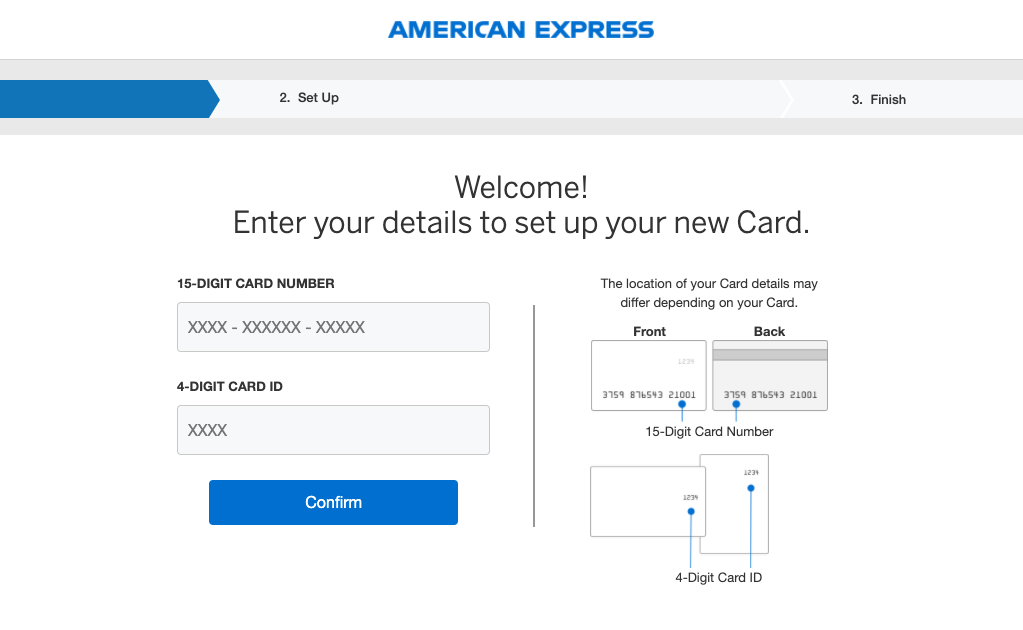Click the 15-Digit Card Number caption below the cards
The height and width of the screenshot is (630, 1023).
click(709, 431)
